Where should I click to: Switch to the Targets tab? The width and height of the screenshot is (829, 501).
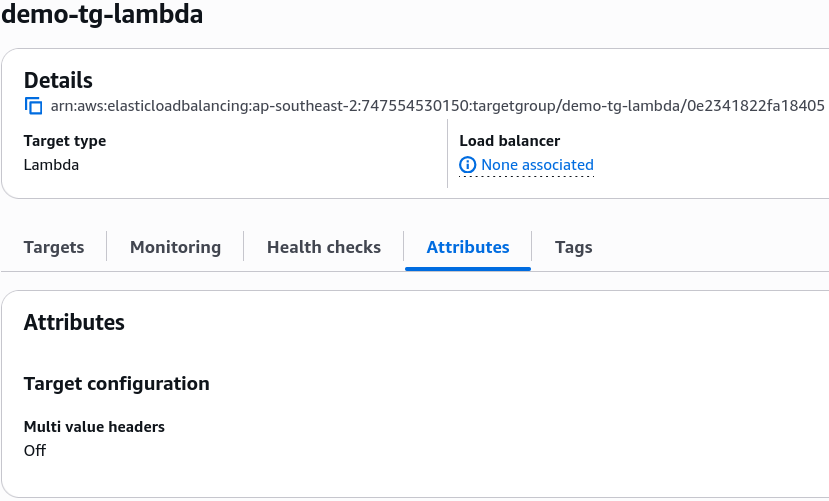coord(54,247)
